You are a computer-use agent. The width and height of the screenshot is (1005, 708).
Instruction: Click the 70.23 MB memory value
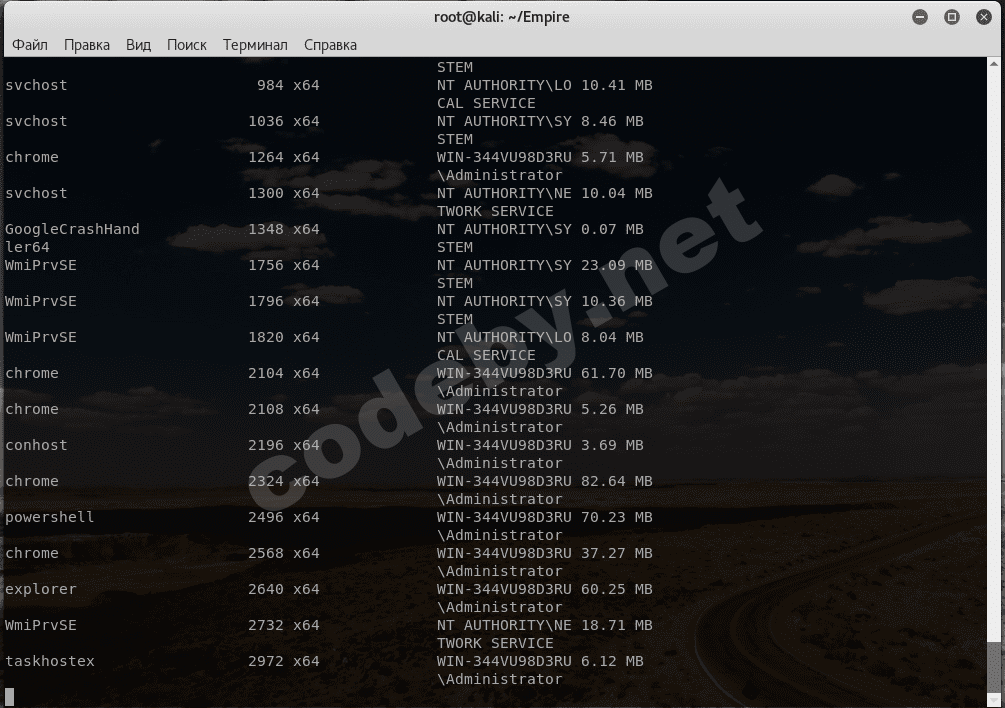[617, 517]
